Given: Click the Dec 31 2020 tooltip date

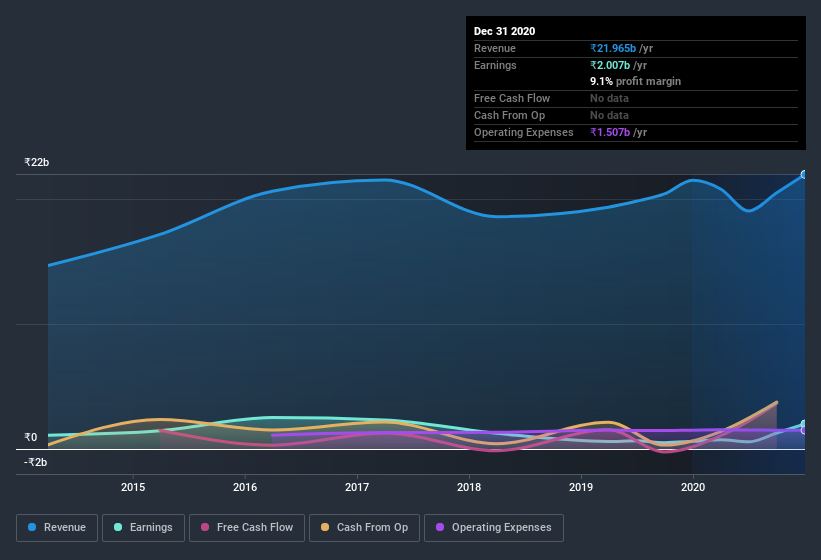Looking at the screenshot, I should [x=504, y=31].
